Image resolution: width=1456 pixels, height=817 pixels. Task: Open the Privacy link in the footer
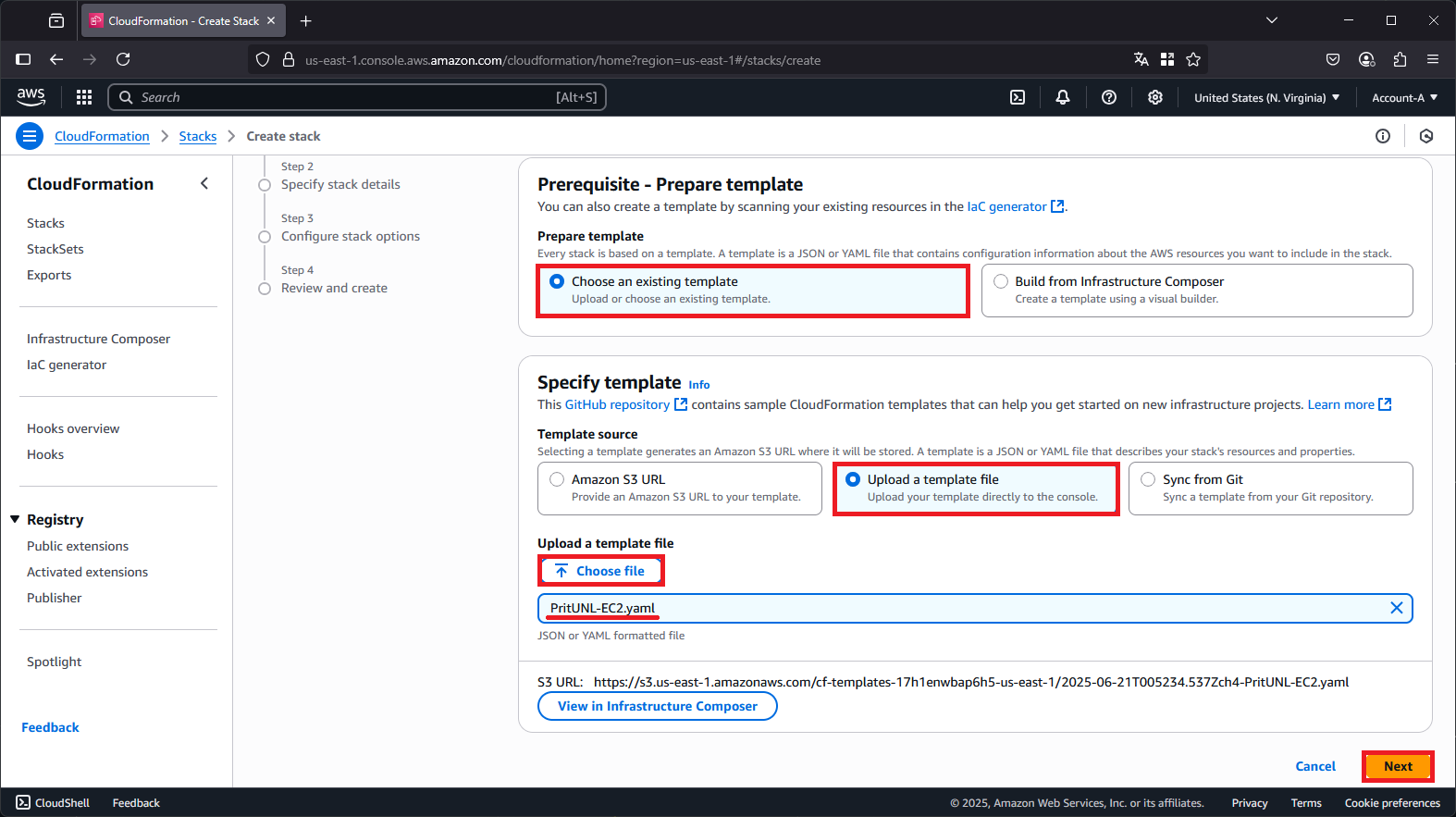1250,803
